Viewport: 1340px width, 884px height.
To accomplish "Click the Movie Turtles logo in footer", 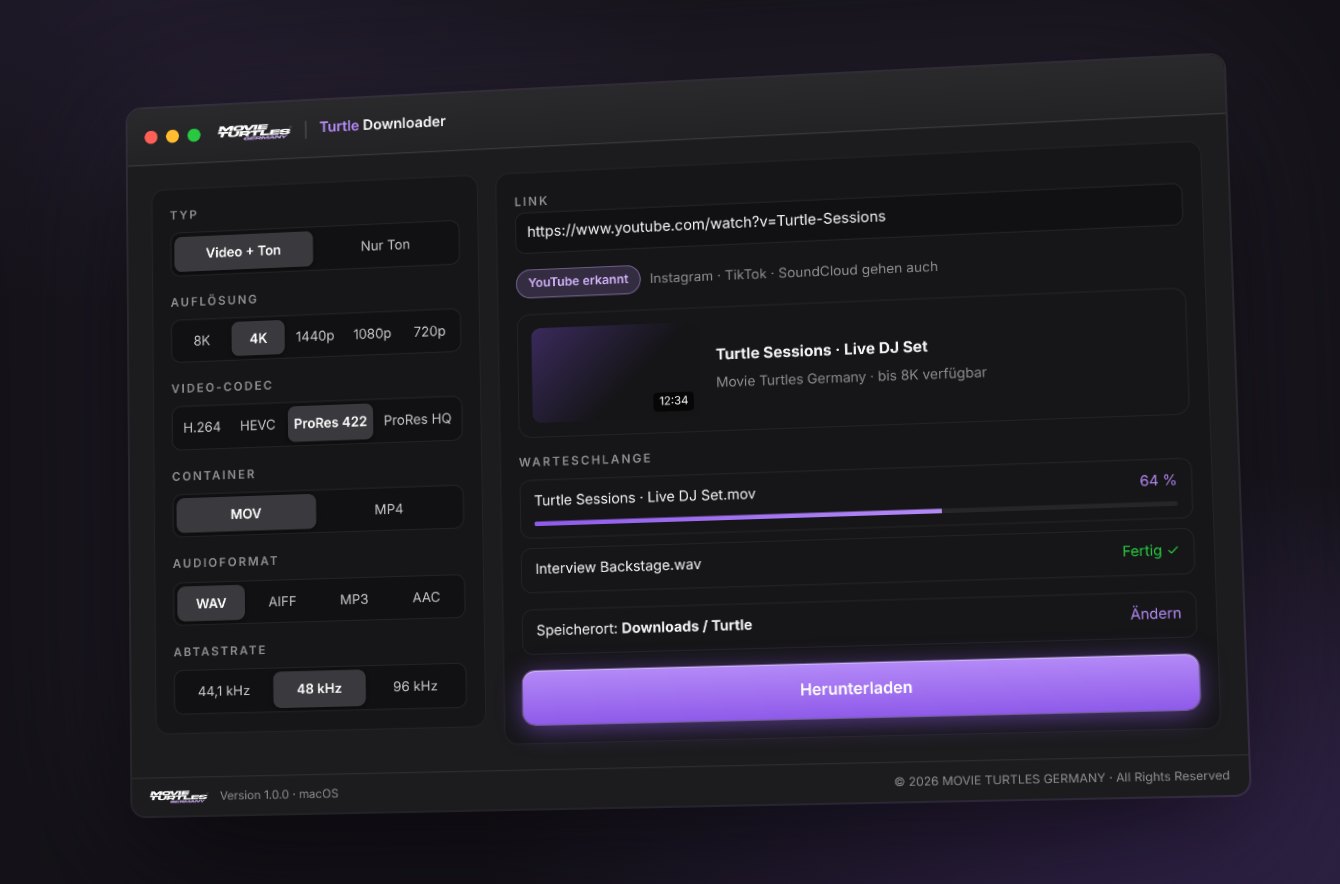I will click(178, 797).
